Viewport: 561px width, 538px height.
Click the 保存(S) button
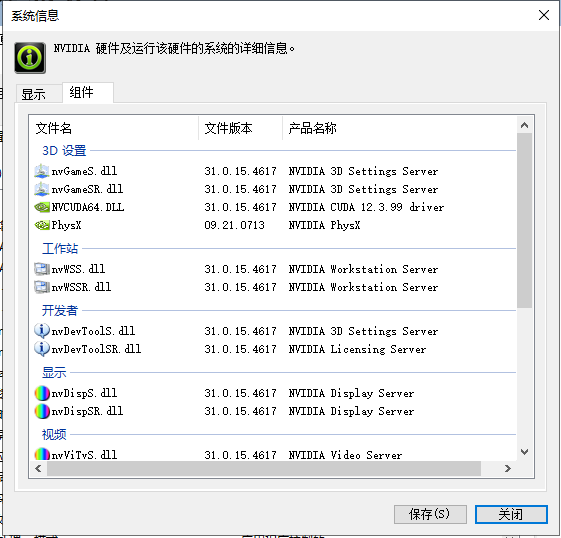[430, 514]
